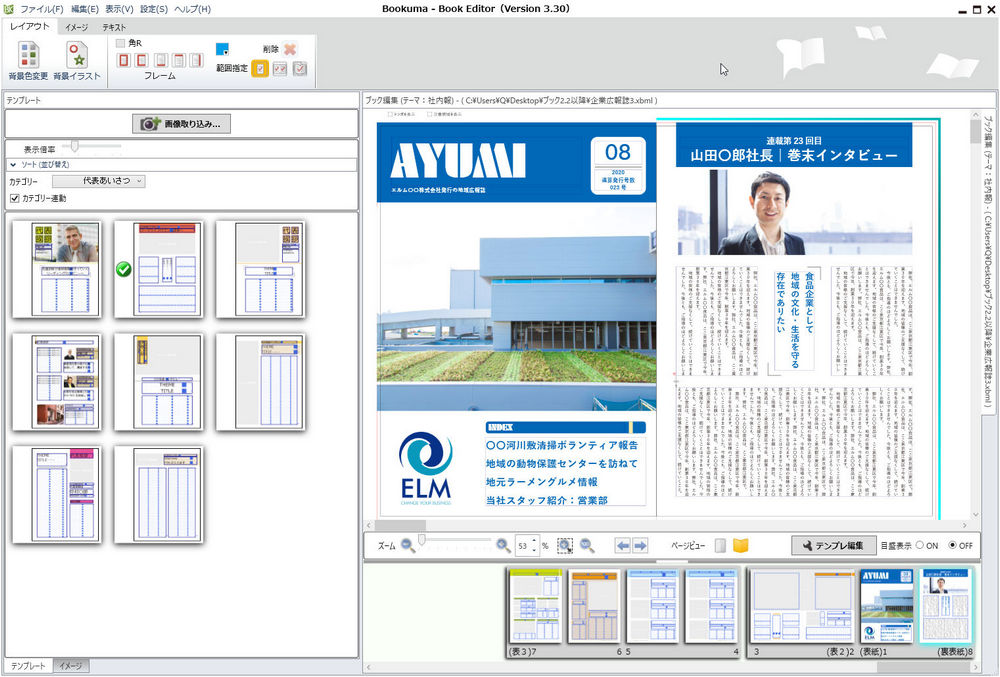Switch to single page view icon
This screenshot has height=677, width=1000.
(720, 546)
